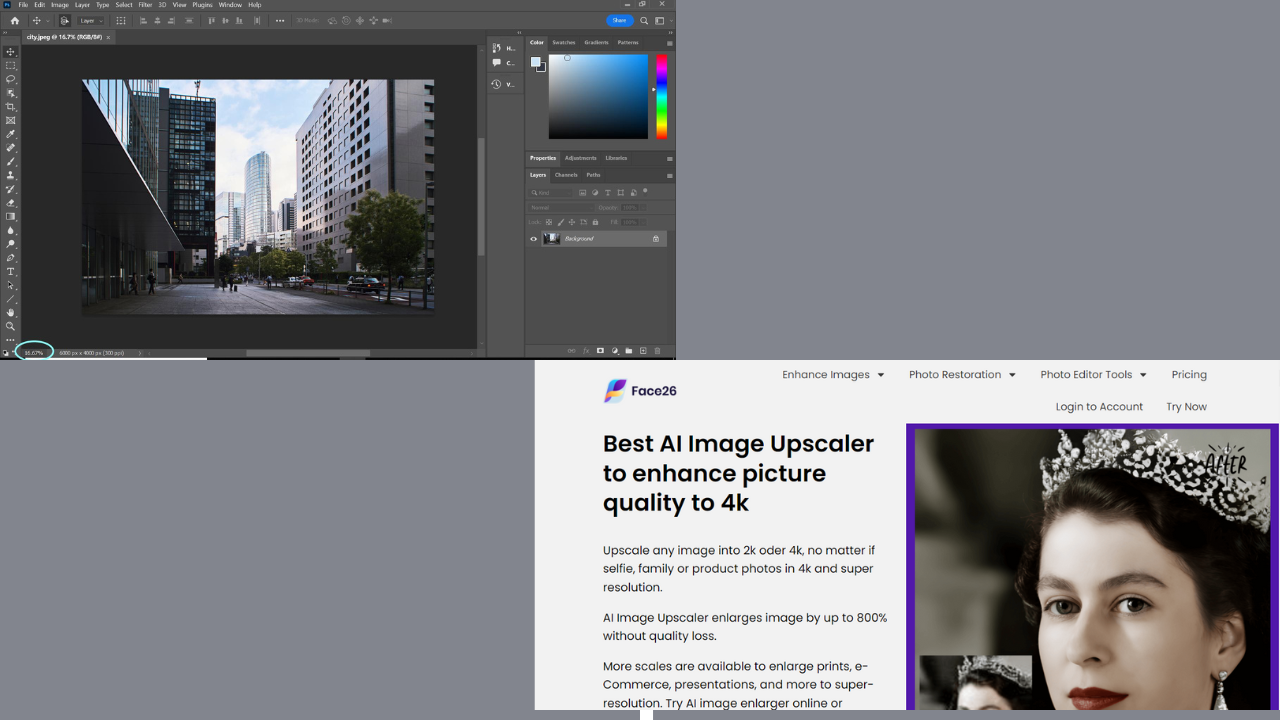Click the hue spectrum slider in Color panel
This screenshot has height=720, width=1280.
[661, 96]
